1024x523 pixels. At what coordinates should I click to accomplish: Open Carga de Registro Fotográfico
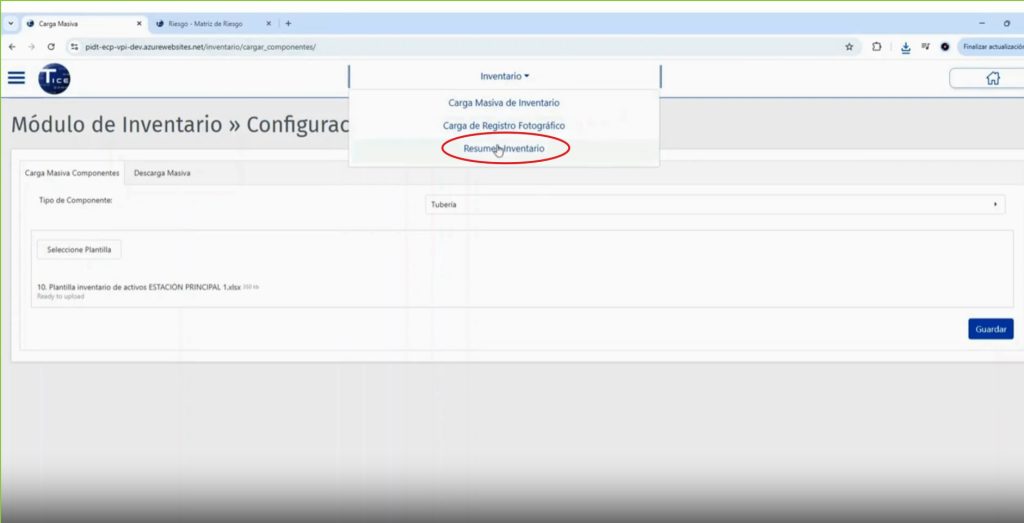(504, 125)
